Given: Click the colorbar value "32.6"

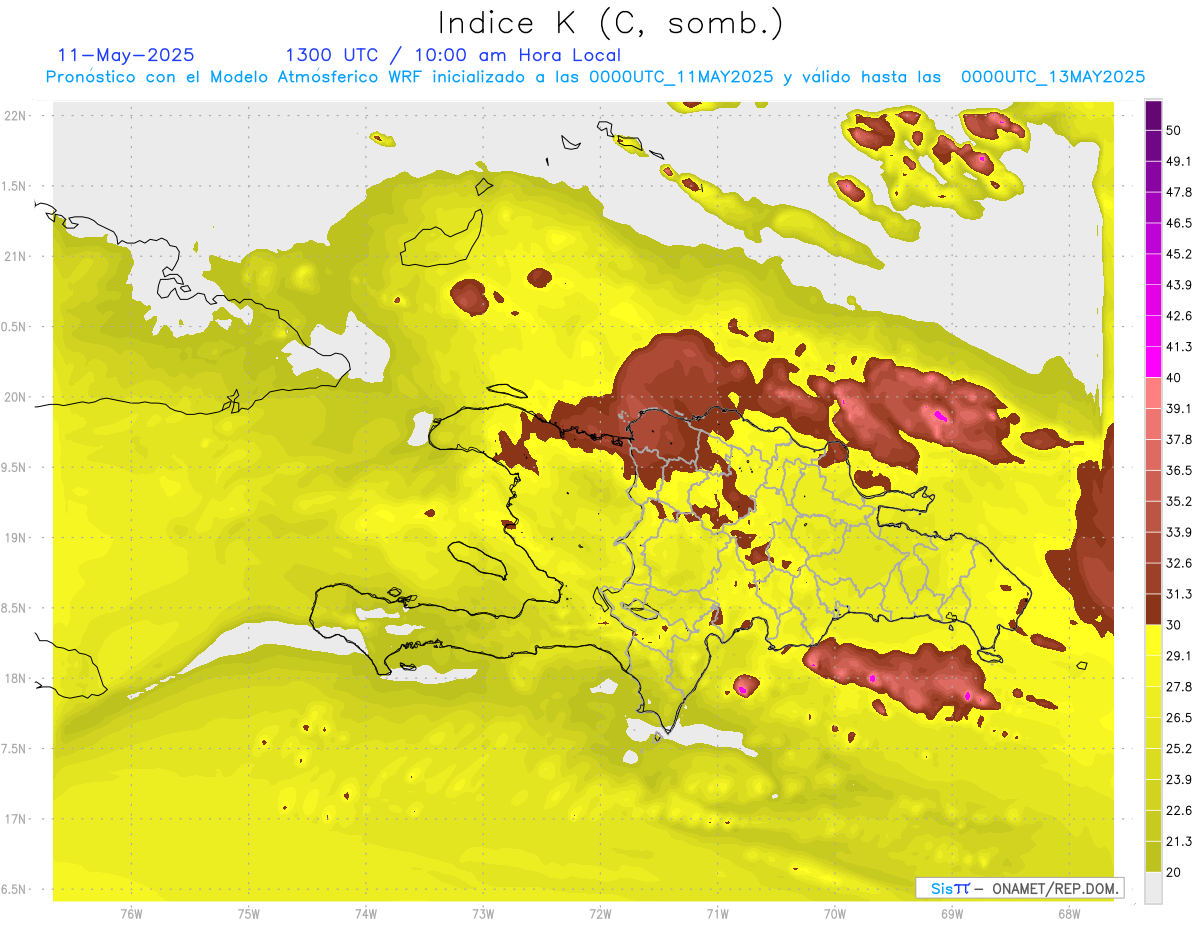Looking at the screenshot, I should click(1178, 563).
